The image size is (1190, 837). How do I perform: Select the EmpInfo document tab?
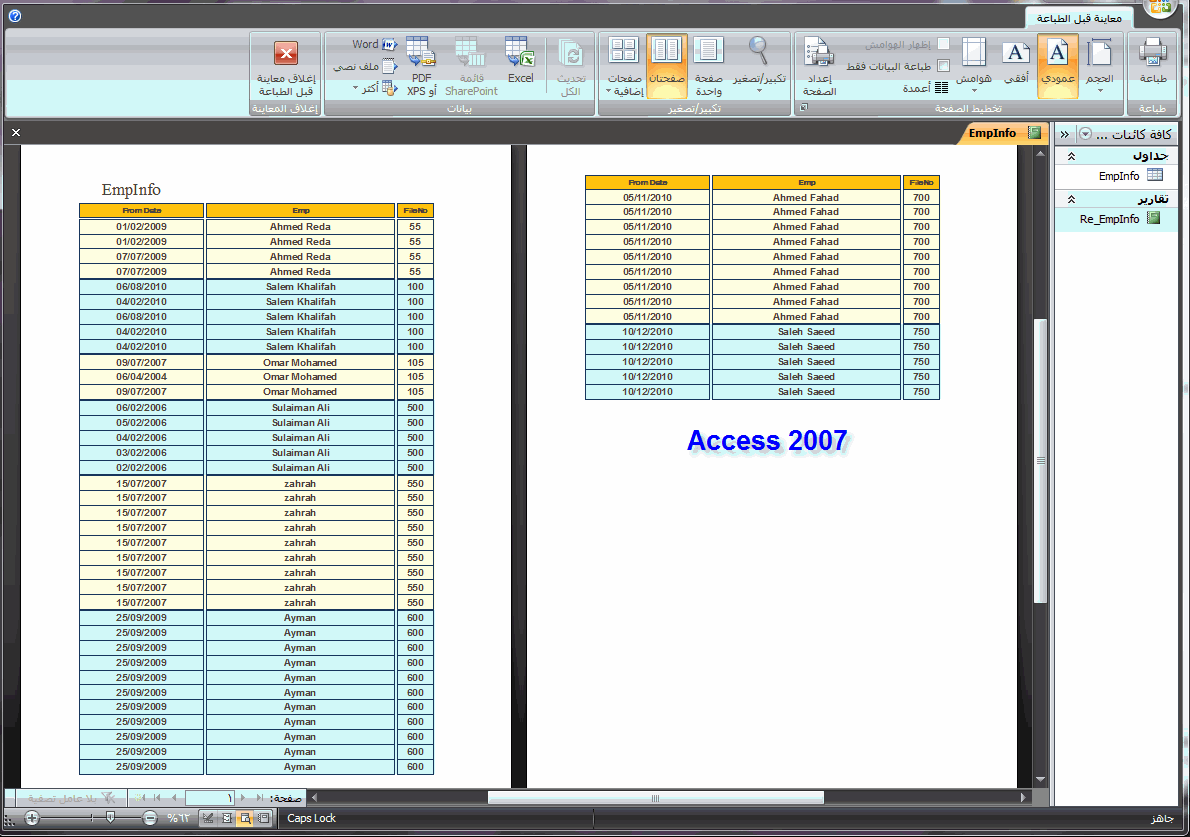click(x=1000, y=134)
